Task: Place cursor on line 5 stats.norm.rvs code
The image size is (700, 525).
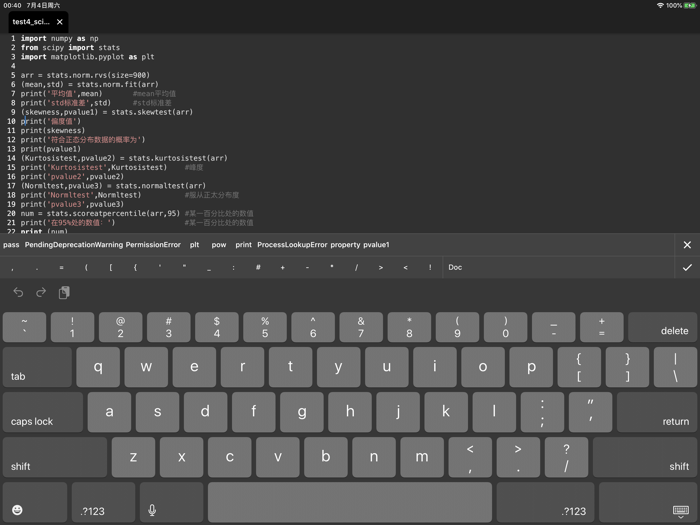Action: click(85, 75)
